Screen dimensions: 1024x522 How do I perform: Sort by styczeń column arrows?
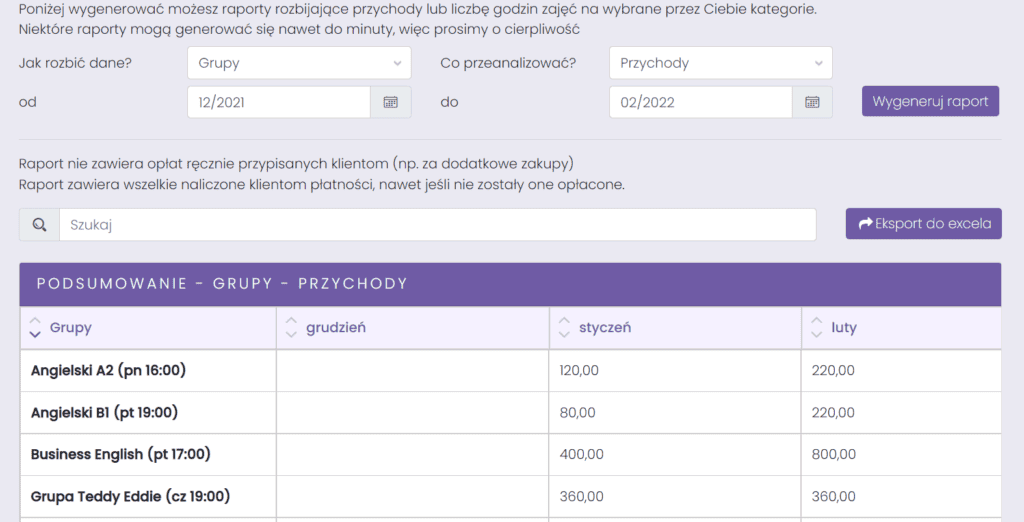pos(564,328)
